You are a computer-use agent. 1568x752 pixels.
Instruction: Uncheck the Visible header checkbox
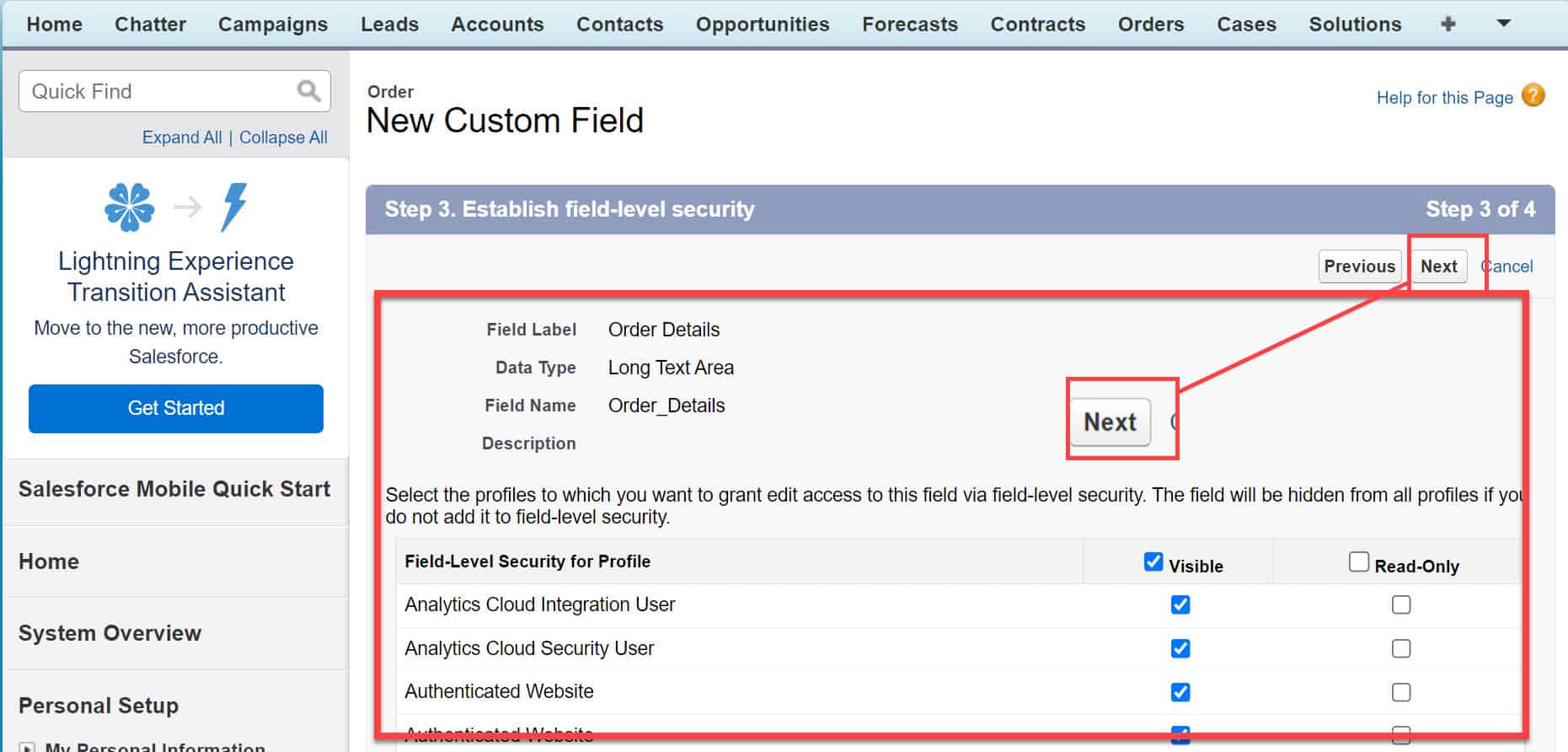click(x=1153, y=561)
